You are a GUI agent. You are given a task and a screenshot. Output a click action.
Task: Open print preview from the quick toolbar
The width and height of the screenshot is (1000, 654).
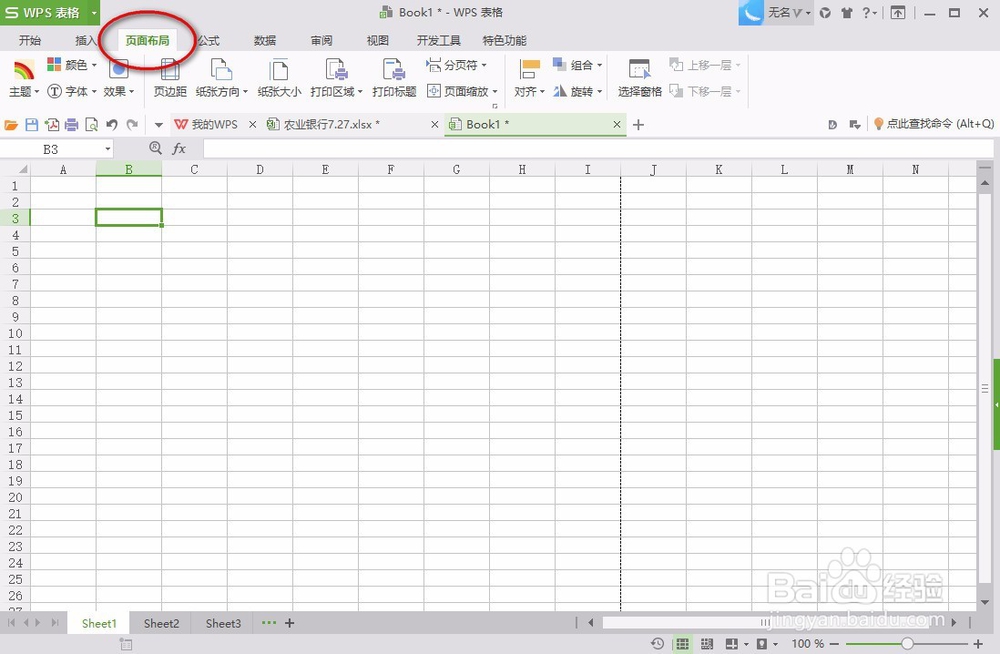[91, 124]
